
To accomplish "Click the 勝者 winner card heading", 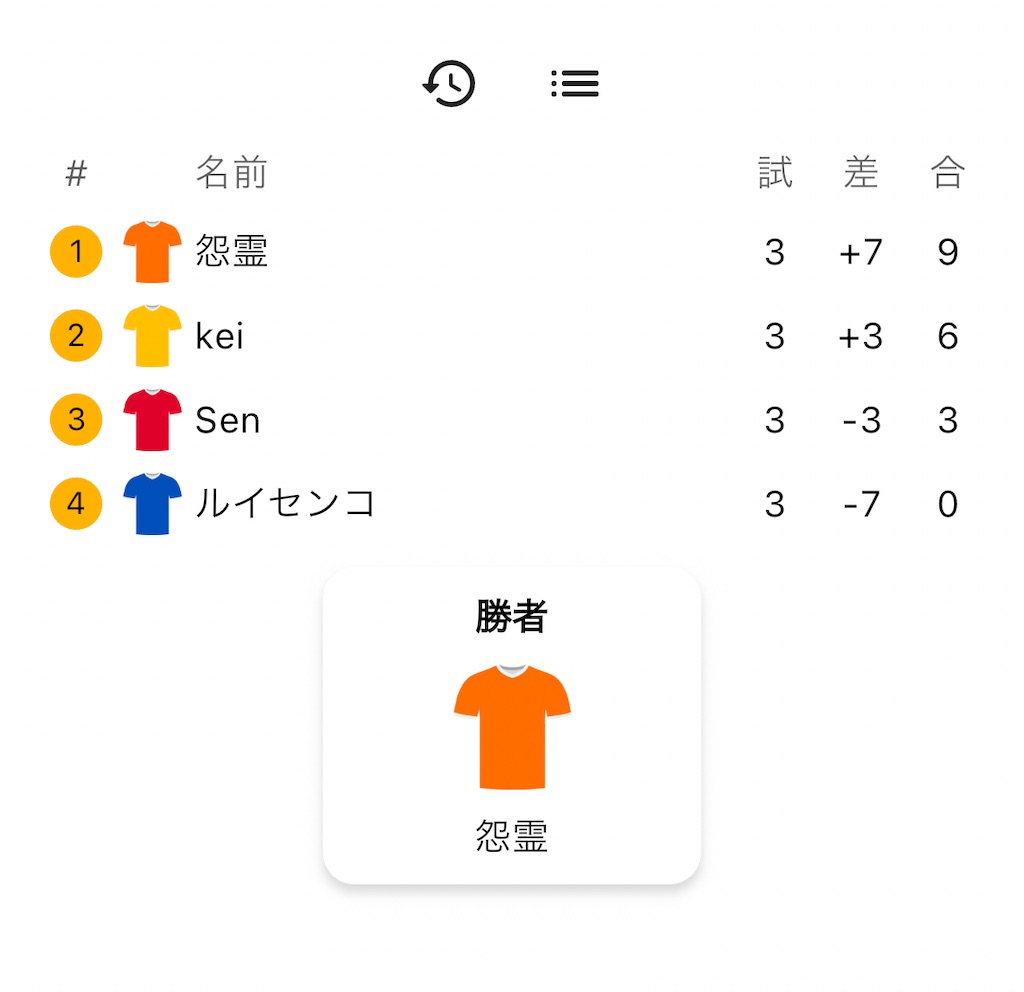I will pyautogui.click(x=512, y=618).
